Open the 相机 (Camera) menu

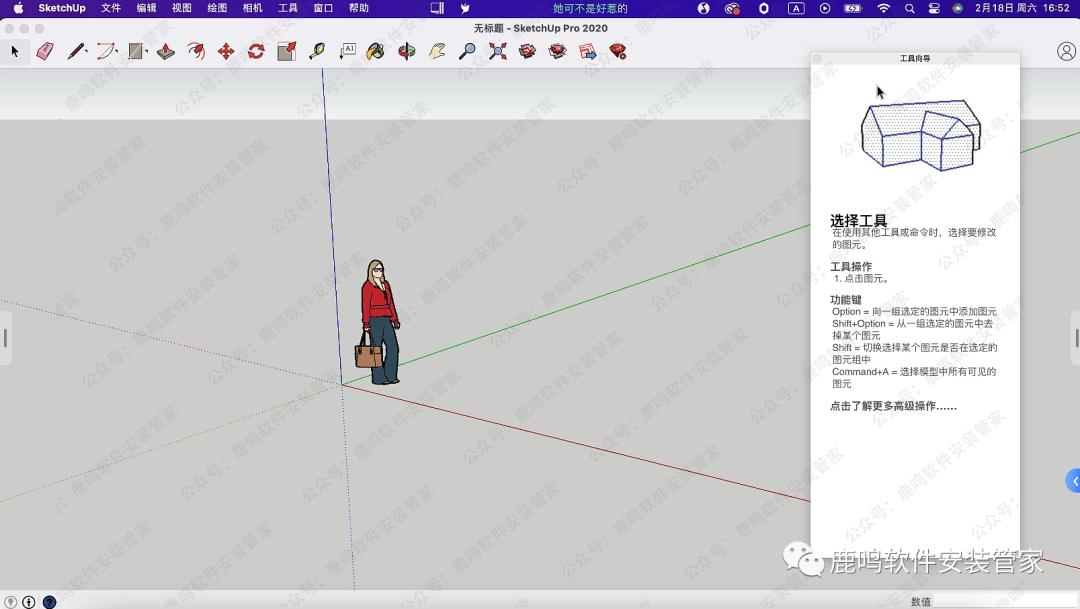253,8
